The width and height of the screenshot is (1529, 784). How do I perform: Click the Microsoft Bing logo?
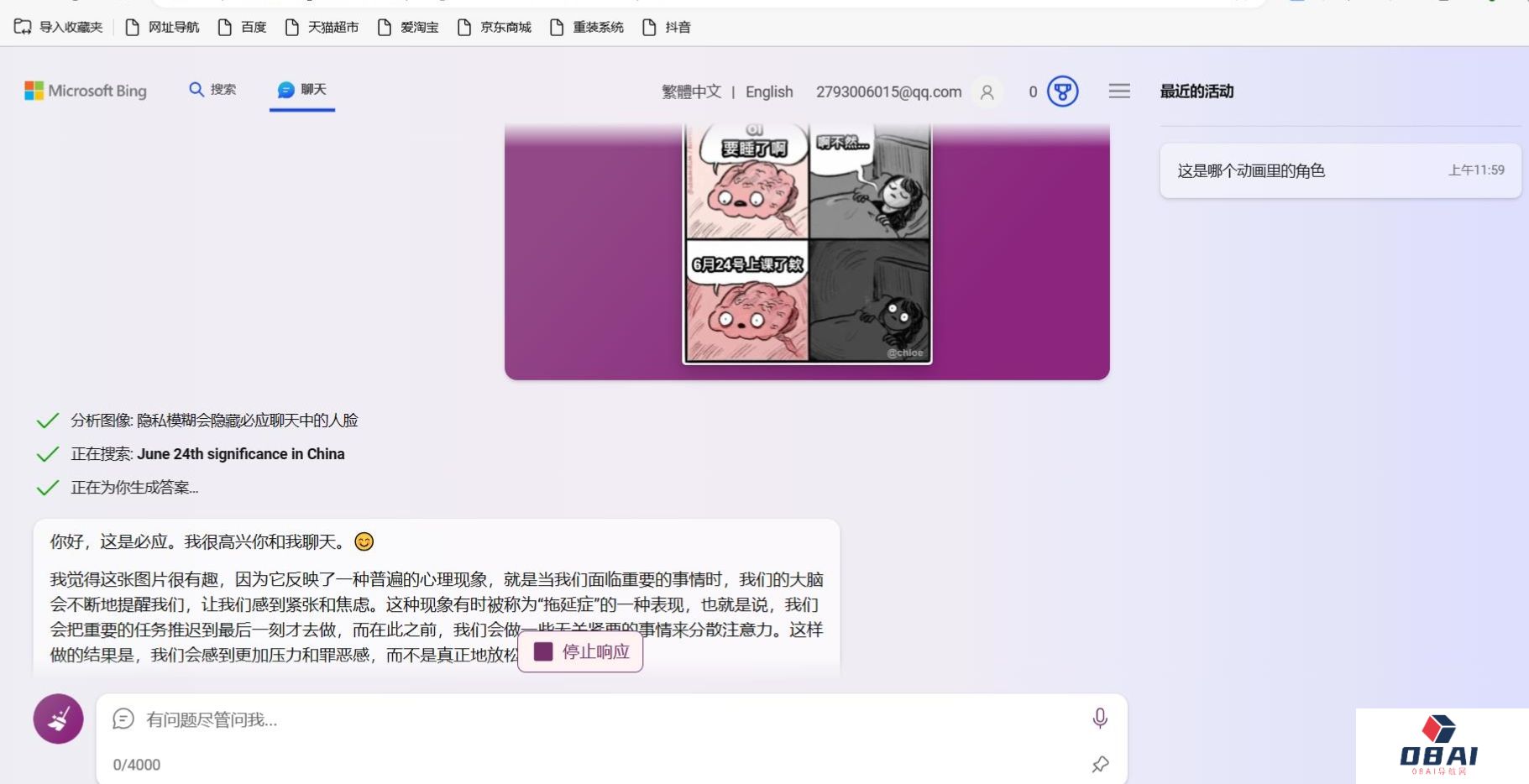pyautogui.click(x=86, y=91)
